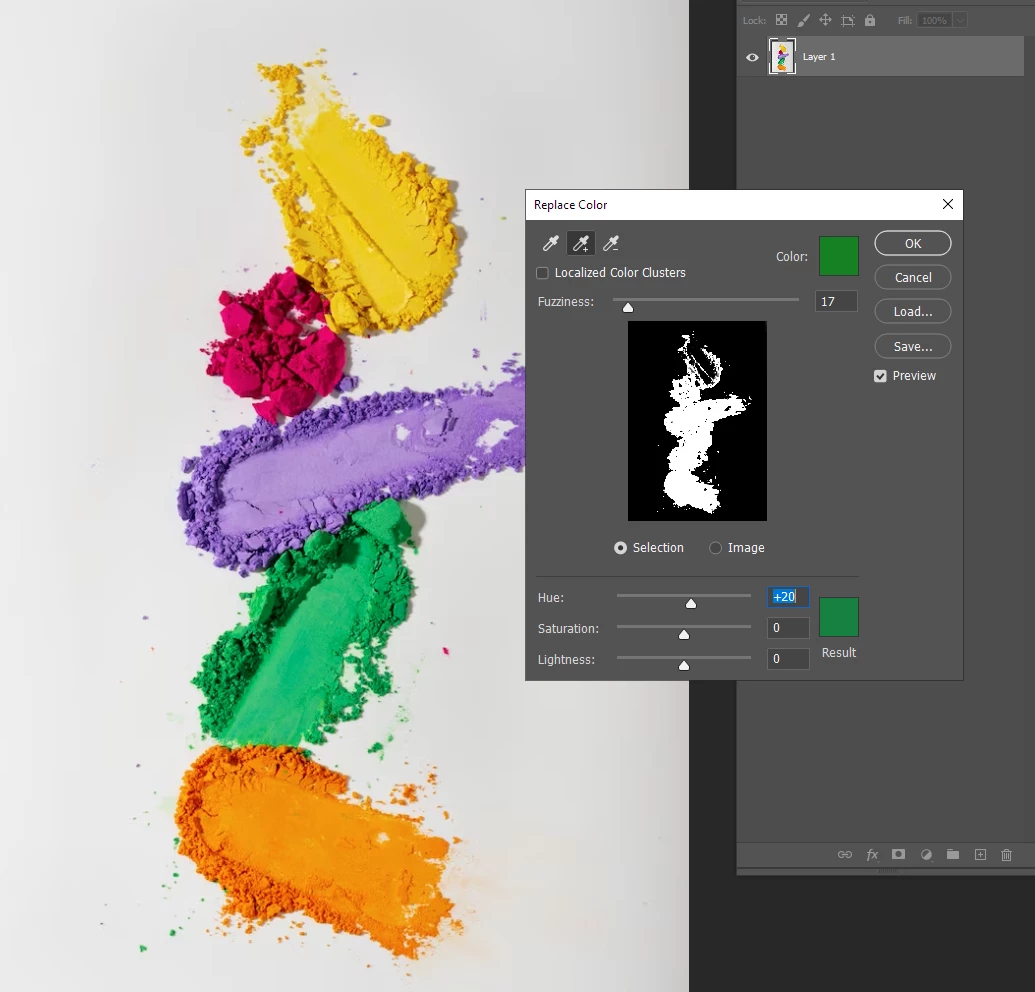Click the Lightness value field
The image size is (1035, 992).
coord(788,659)
